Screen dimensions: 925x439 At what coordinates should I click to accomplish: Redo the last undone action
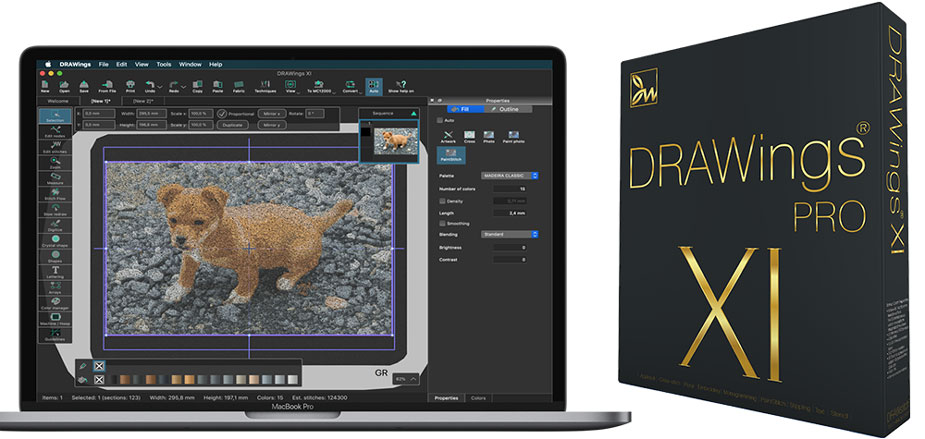point(174,87)
